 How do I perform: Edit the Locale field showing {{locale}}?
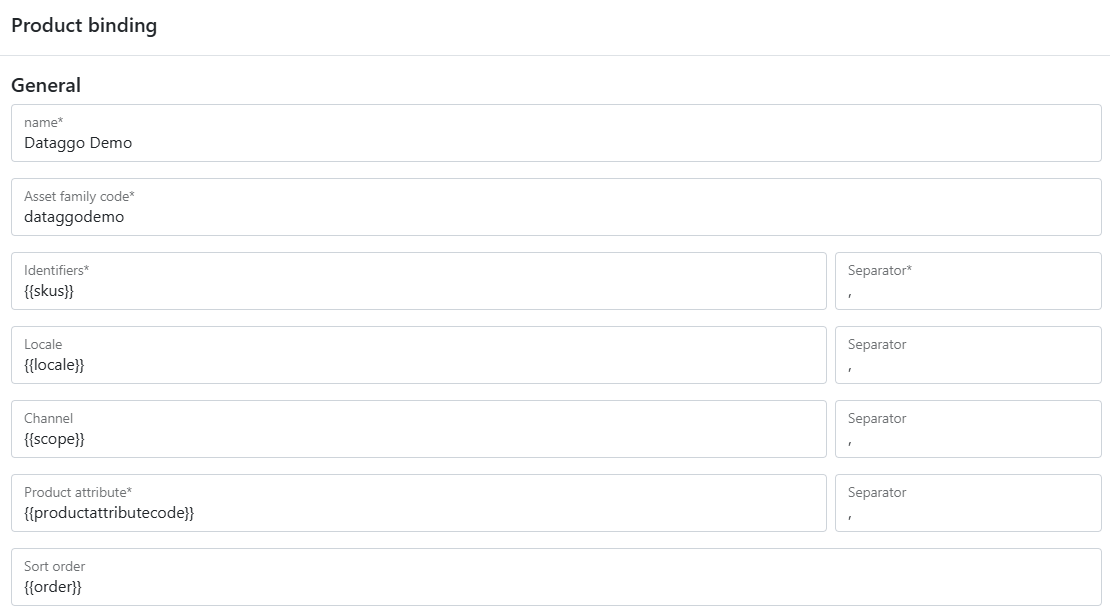pos(418,365)
